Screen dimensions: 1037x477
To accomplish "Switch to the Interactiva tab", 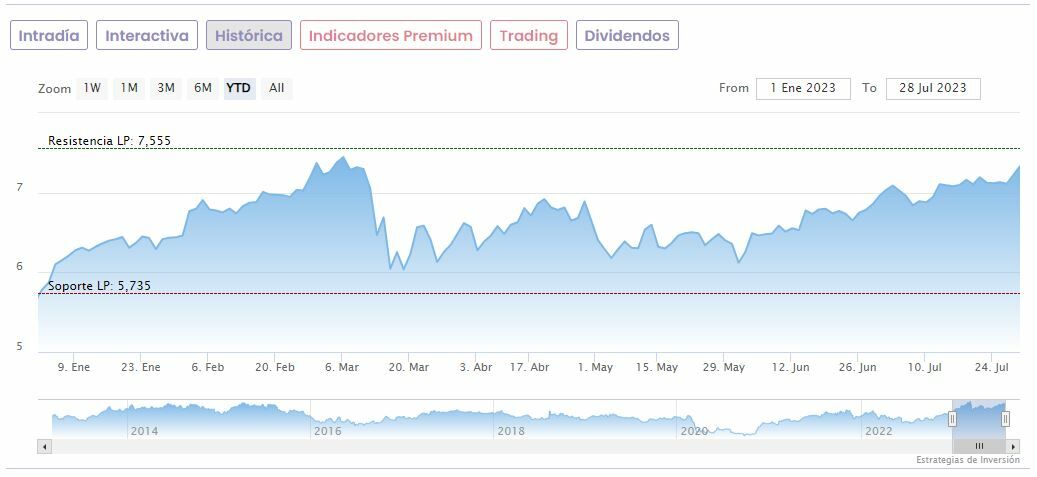I will click(x=147, y=35).
